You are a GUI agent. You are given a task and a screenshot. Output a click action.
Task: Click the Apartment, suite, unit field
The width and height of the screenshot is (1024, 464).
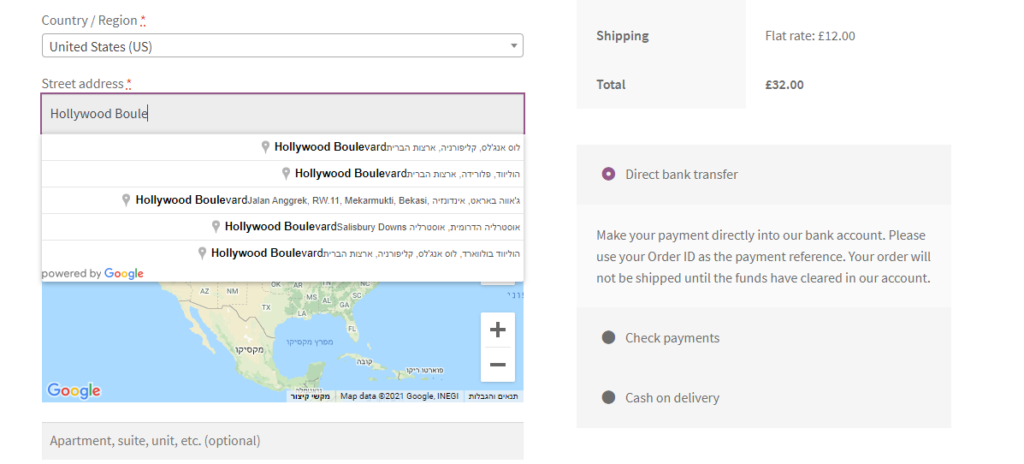click(282, 440)
